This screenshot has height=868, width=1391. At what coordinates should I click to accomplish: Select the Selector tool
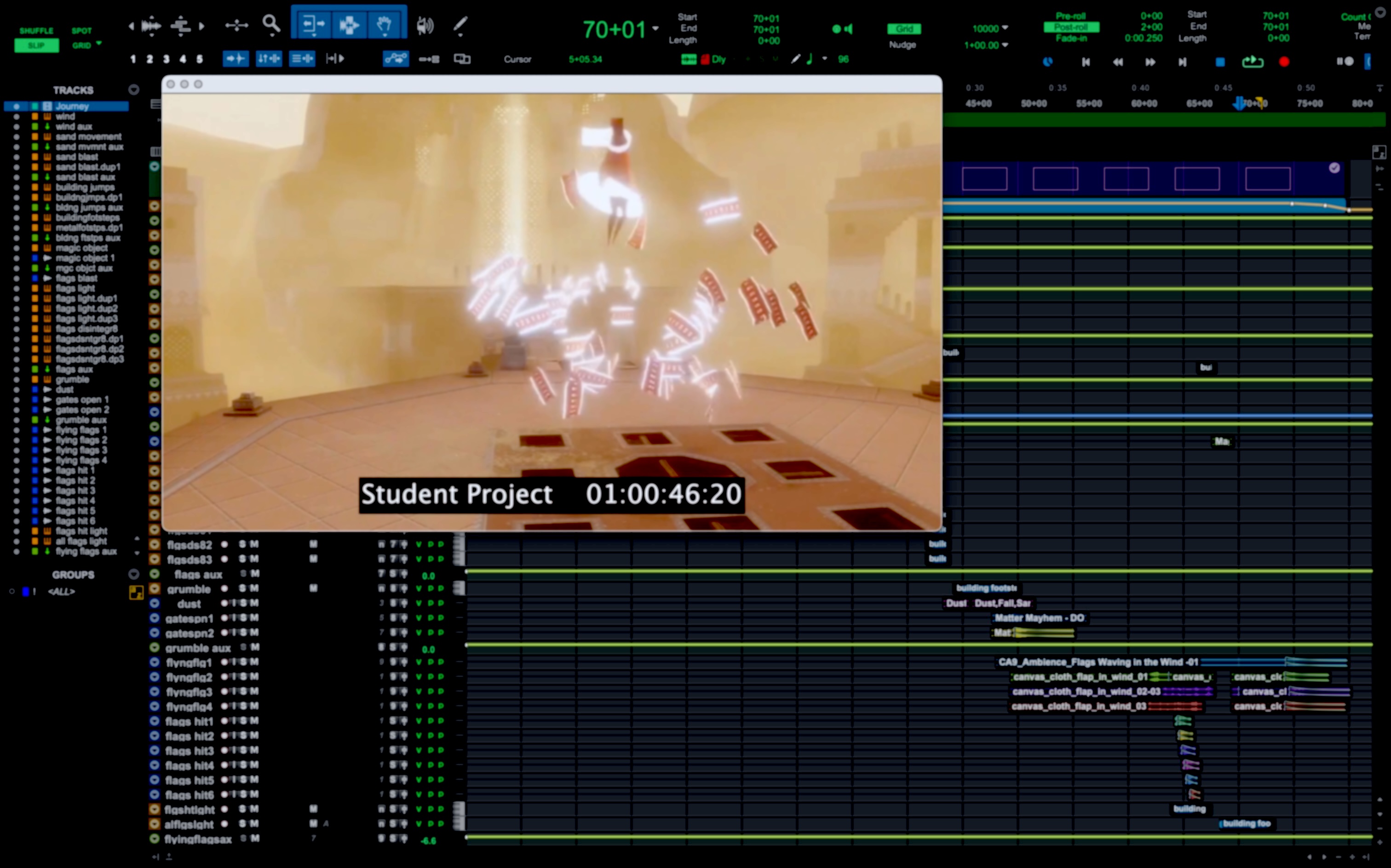pos(349,24)
